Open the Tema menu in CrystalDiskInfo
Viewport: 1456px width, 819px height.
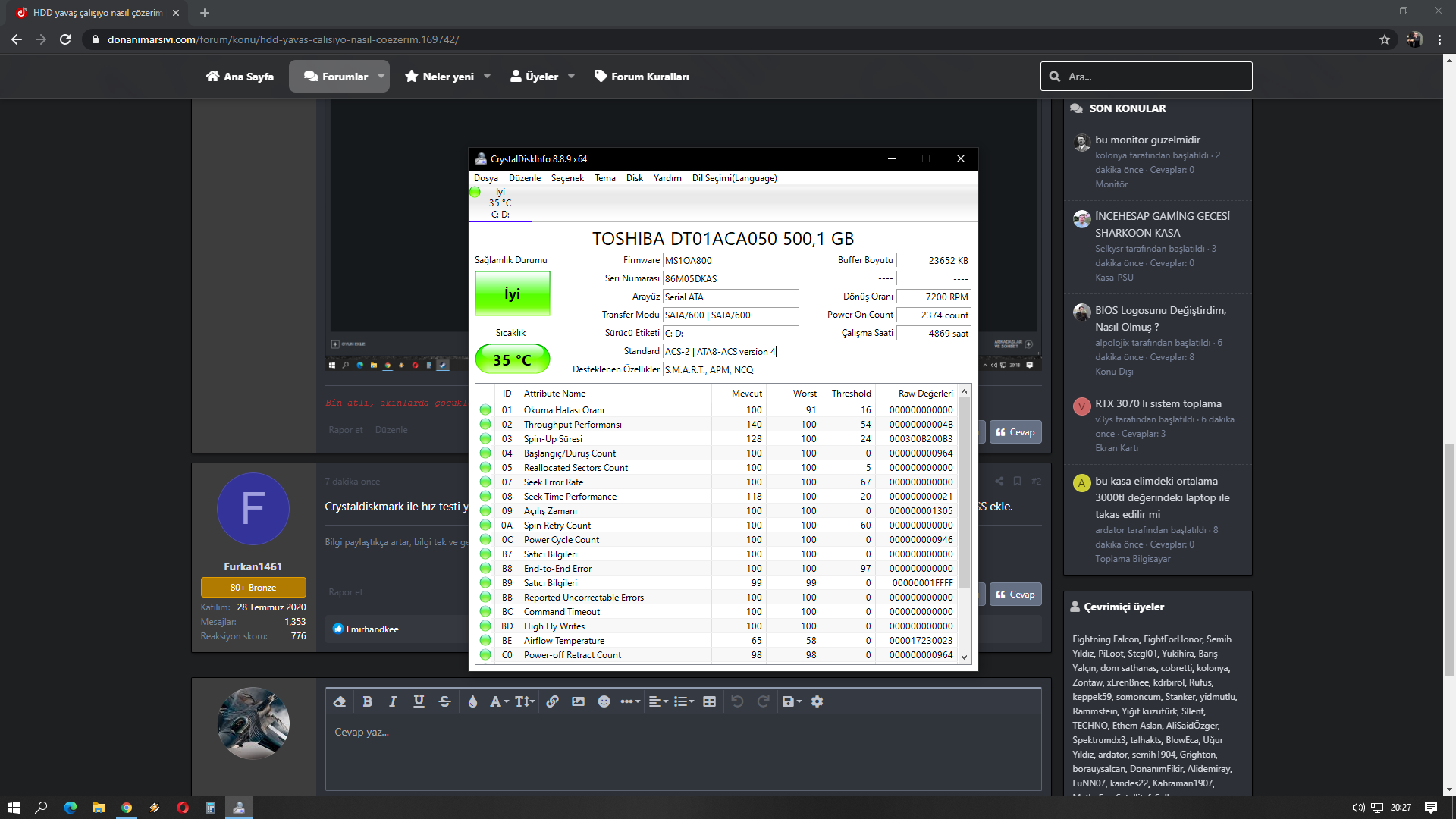(x=605, y=178)
